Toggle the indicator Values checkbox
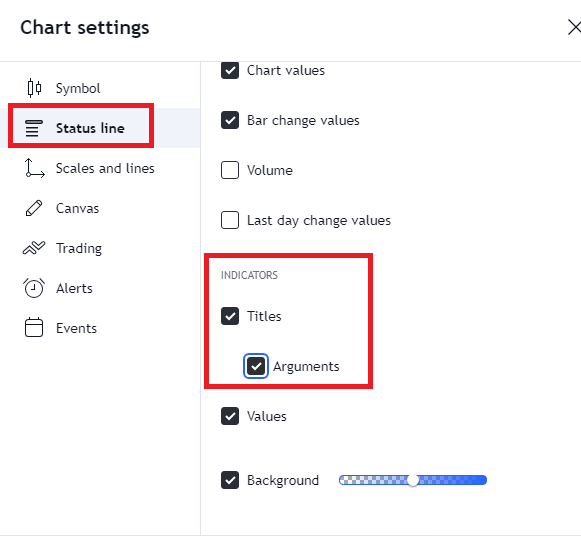Viewport: 581px width, 548px height. pyautogui.click(x=230, y=416)
